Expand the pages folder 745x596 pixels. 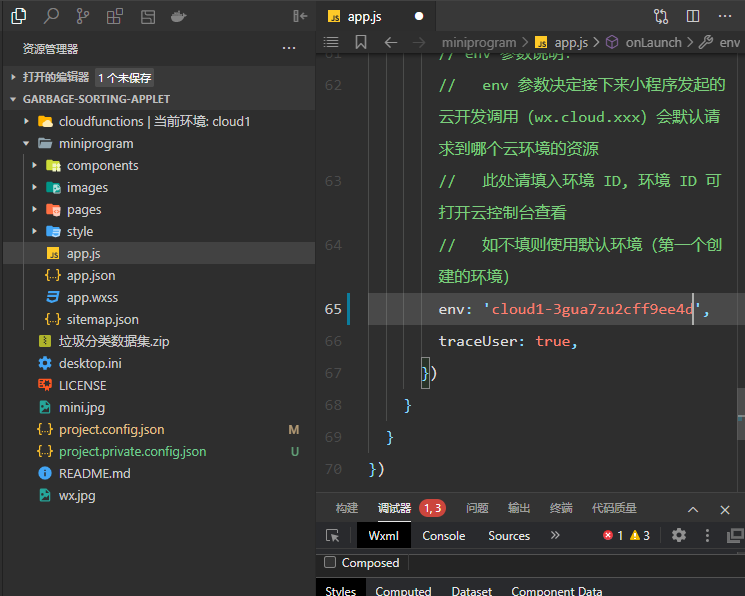point(34,209)
